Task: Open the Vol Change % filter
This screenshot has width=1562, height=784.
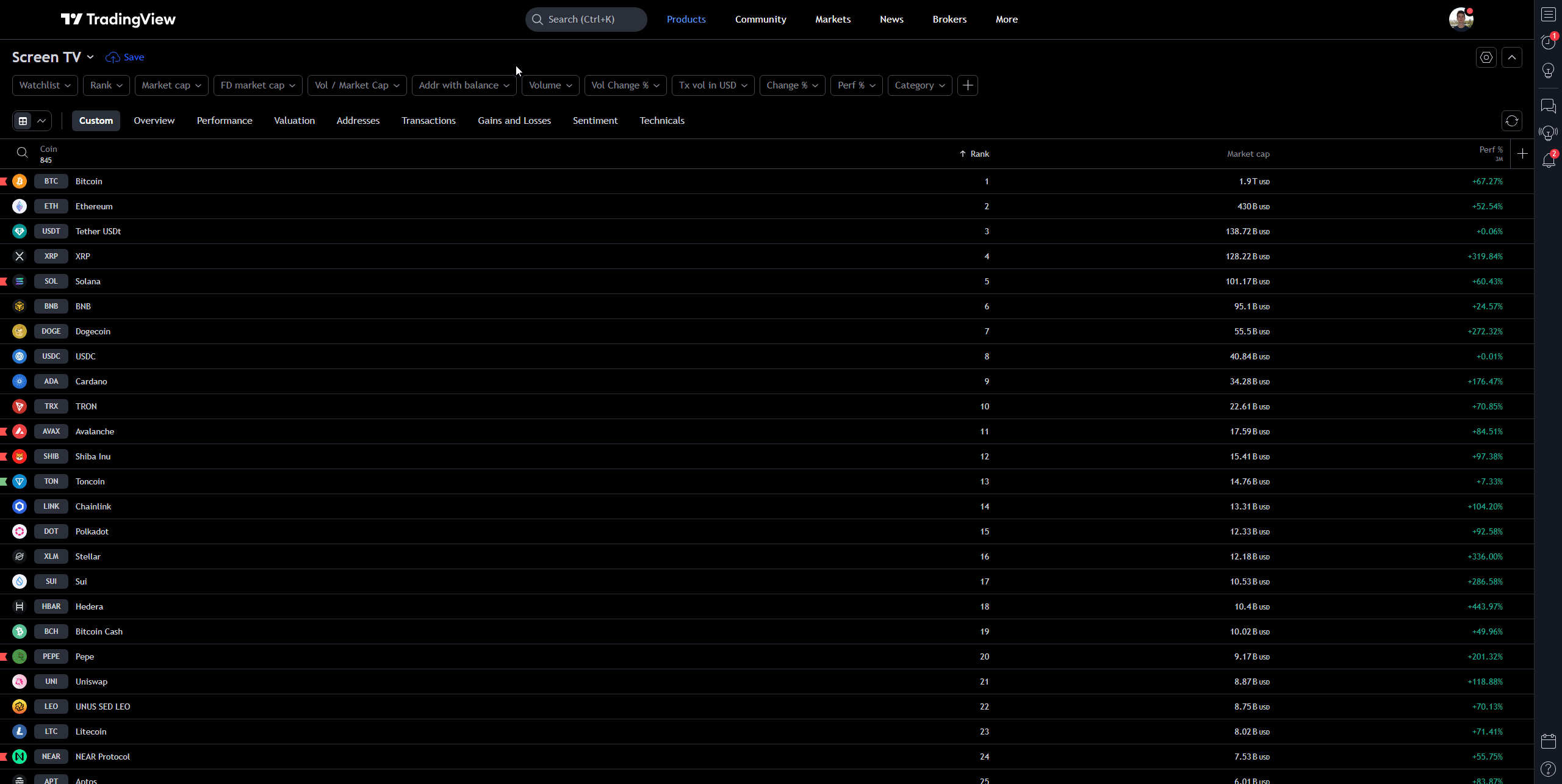Action: coord(625,85)
